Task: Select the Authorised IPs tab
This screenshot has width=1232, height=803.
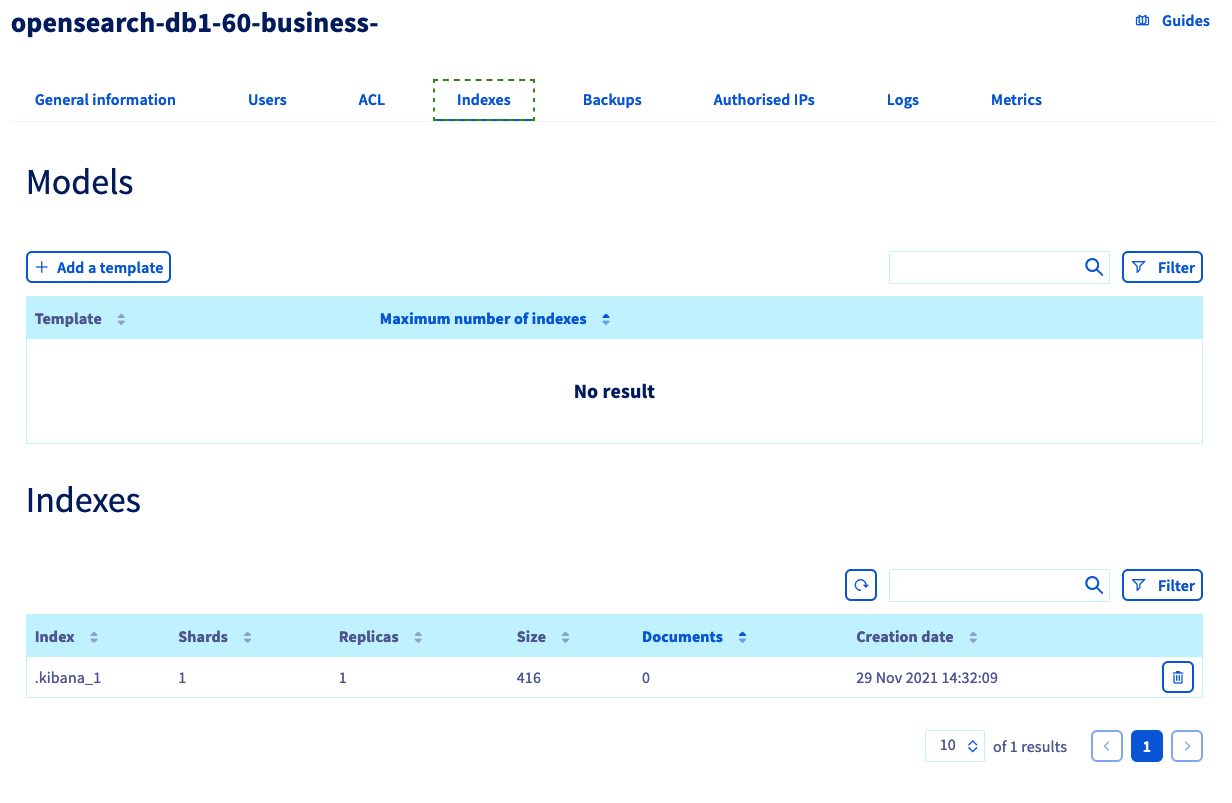Action: [764, 100]
